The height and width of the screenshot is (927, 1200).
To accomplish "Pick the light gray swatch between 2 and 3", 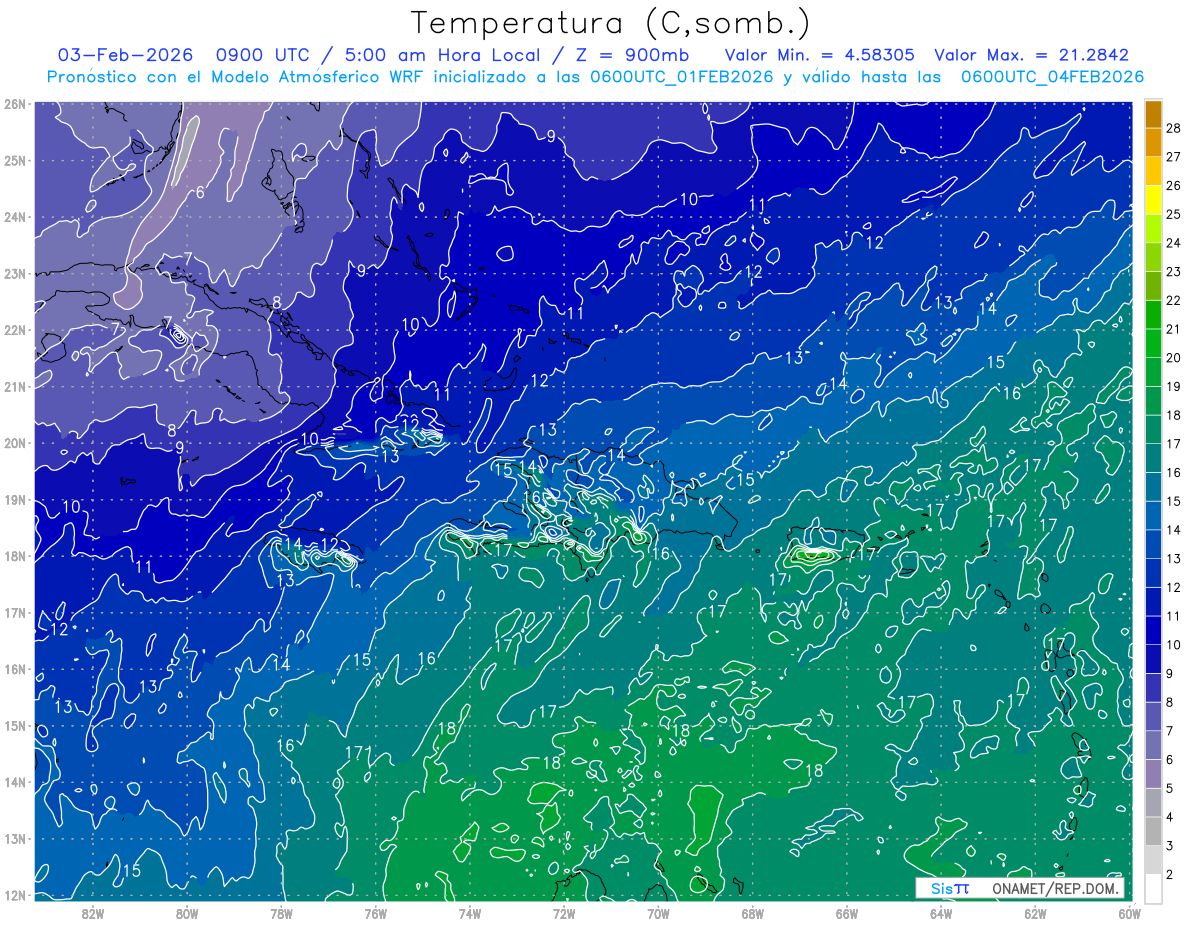I will tap(1153, 859).
